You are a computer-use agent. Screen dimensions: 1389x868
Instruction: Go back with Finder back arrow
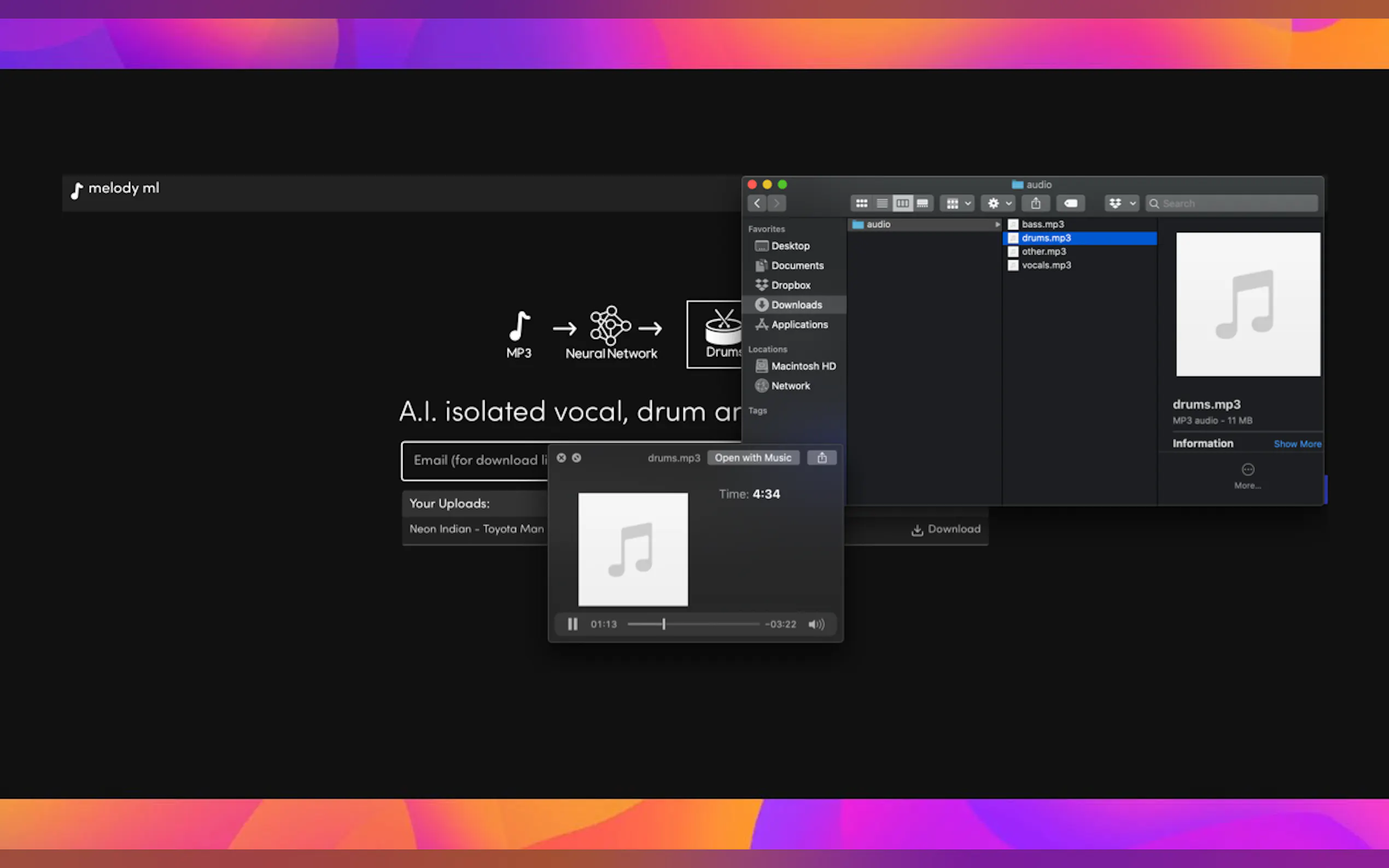click(757, 203)
